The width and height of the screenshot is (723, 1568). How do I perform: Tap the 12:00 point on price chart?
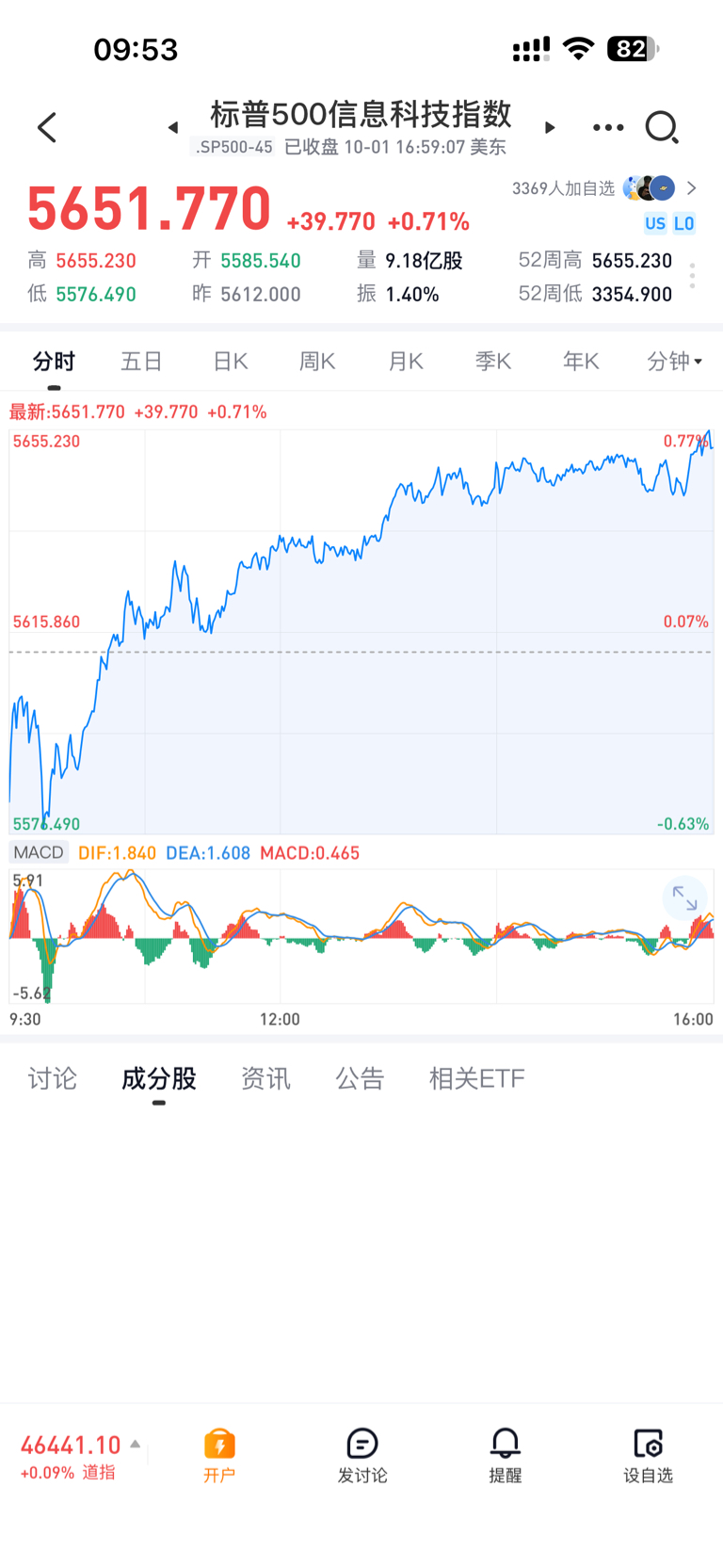click(x=280, y=631)
